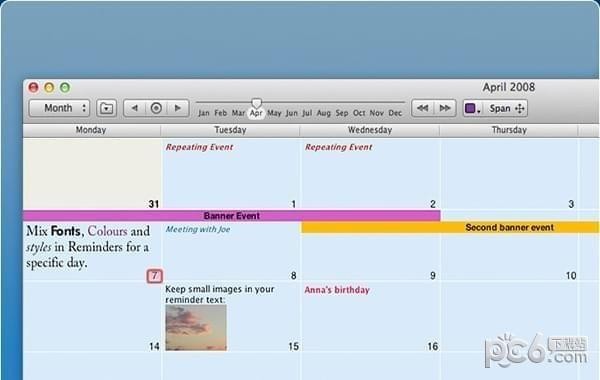The image size is (600, 380).
Task: Select Repeating Event on Wednesday 2
Action: tap(339, 147)
